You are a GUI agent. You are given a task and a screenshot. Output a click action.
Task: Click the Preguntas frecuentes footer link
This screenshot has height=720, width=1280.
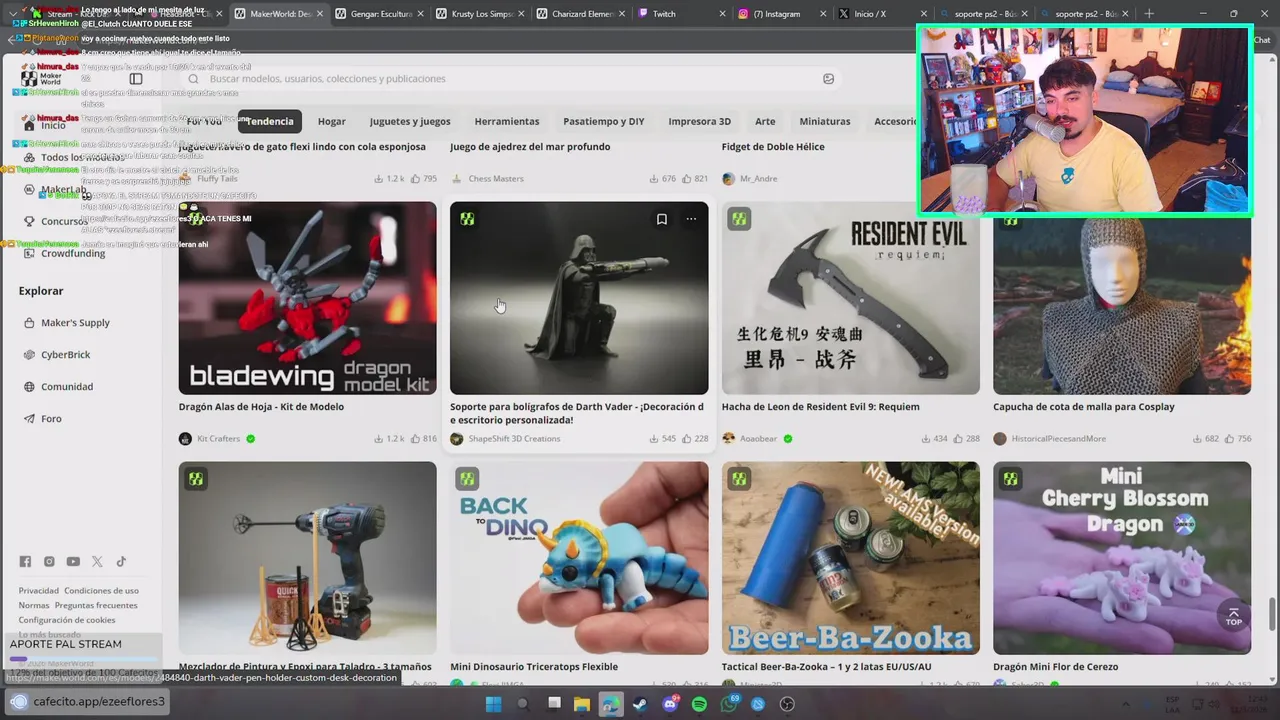(x=96, y=606)
